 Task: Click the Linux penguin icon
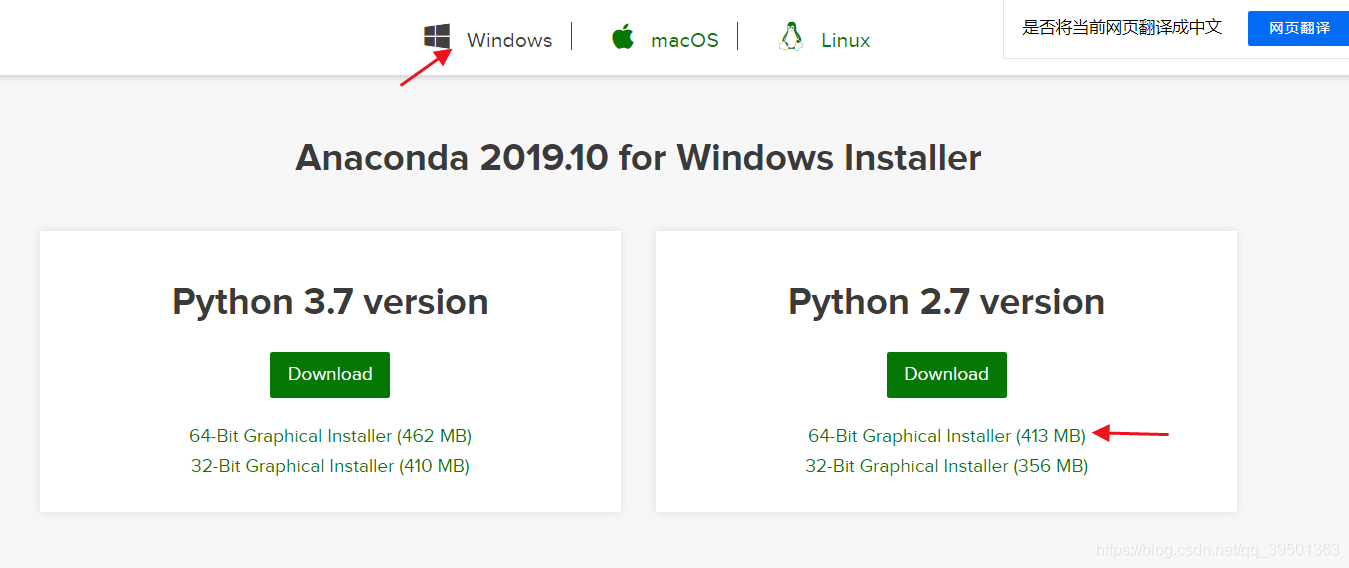791,38
